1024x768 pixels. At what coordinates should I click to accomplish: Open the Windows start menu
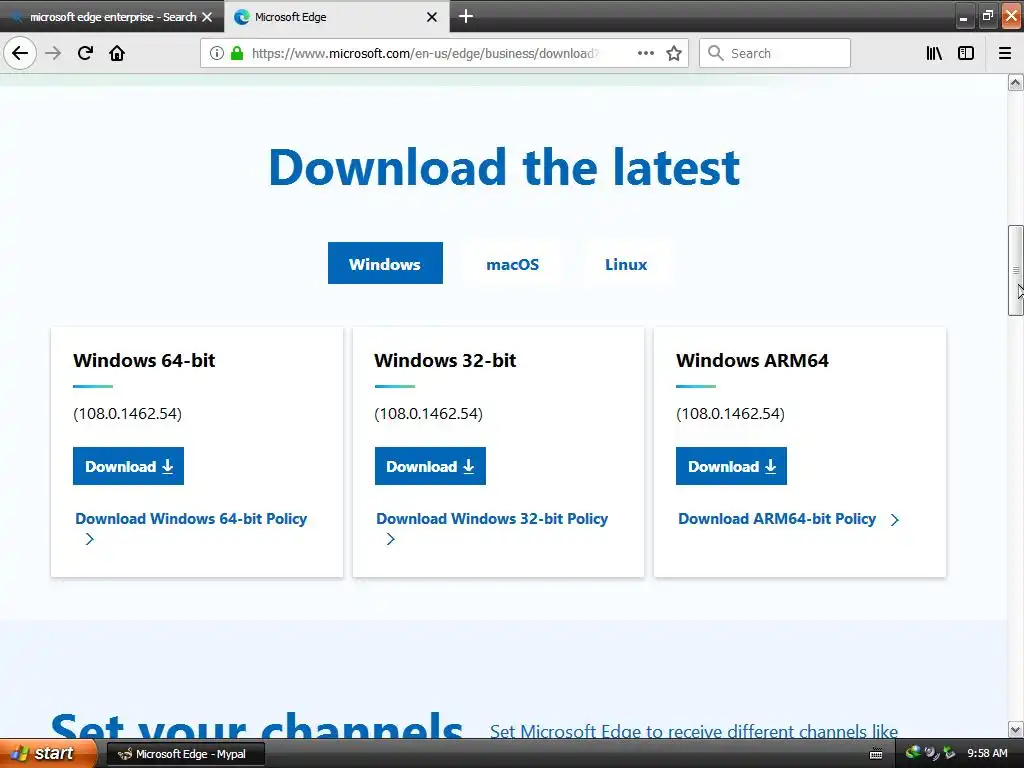point(47,754)
